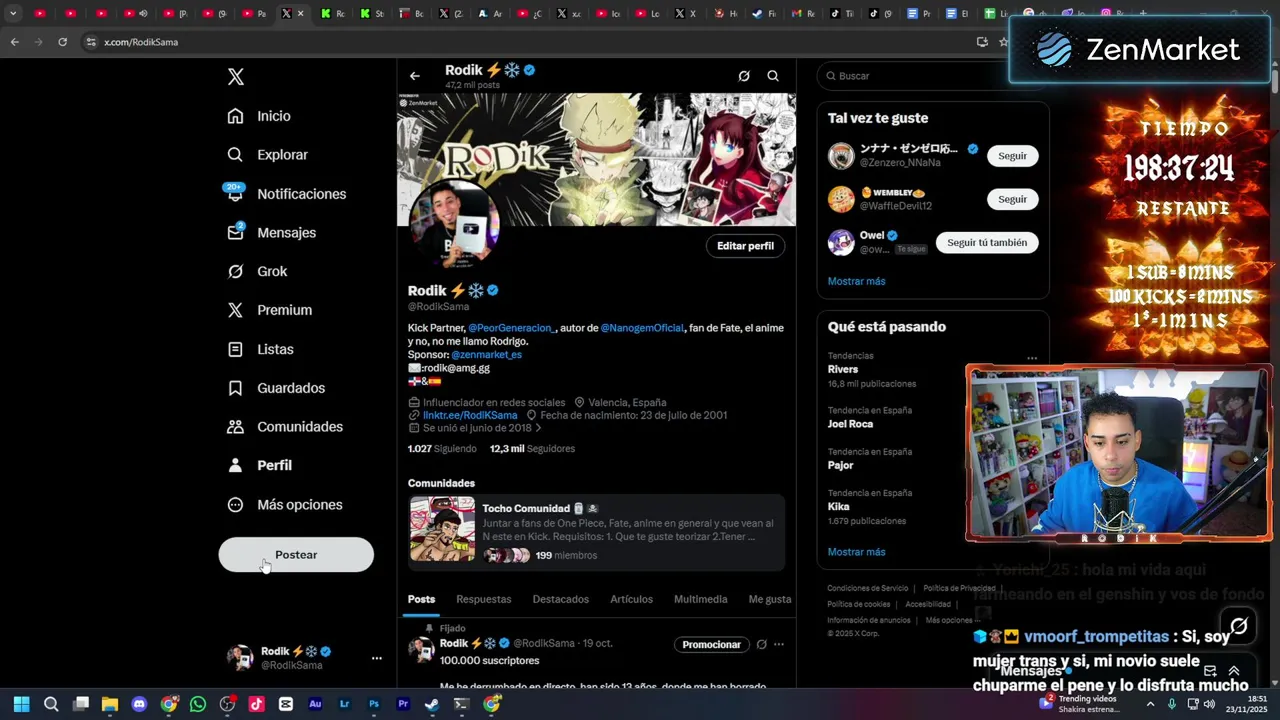
Task: Expand the Mensajes drawer at bottom
Action: (1234, 671)
